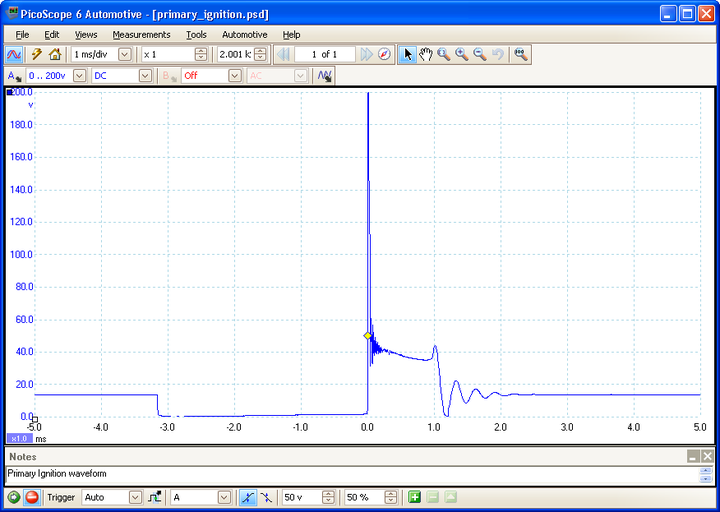720x512 pixels.
Task: Open the Views menu
Action: [x=86, y=35]
